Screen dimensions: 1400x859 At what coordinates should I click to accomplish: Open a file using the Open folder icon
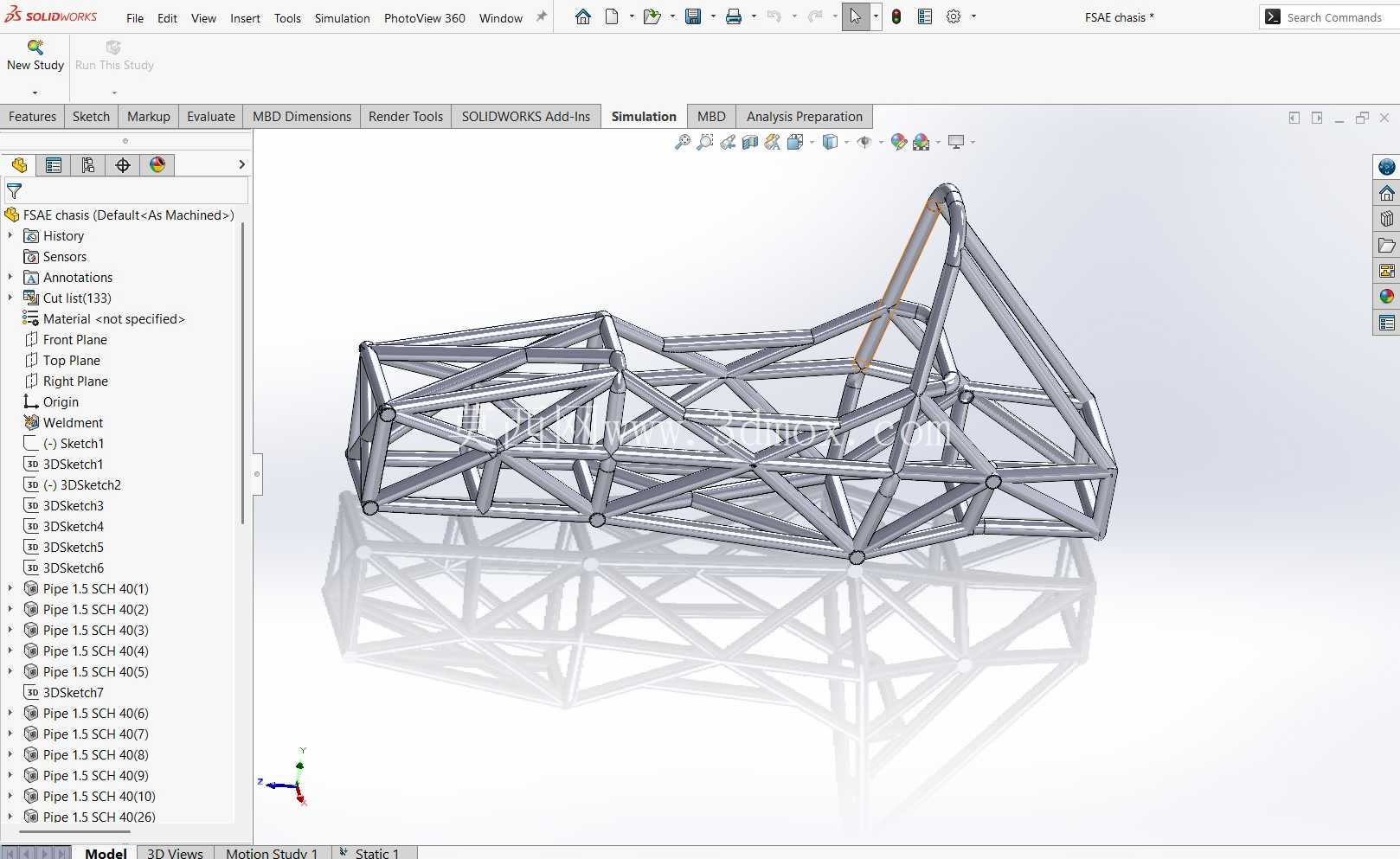[652, 16]
